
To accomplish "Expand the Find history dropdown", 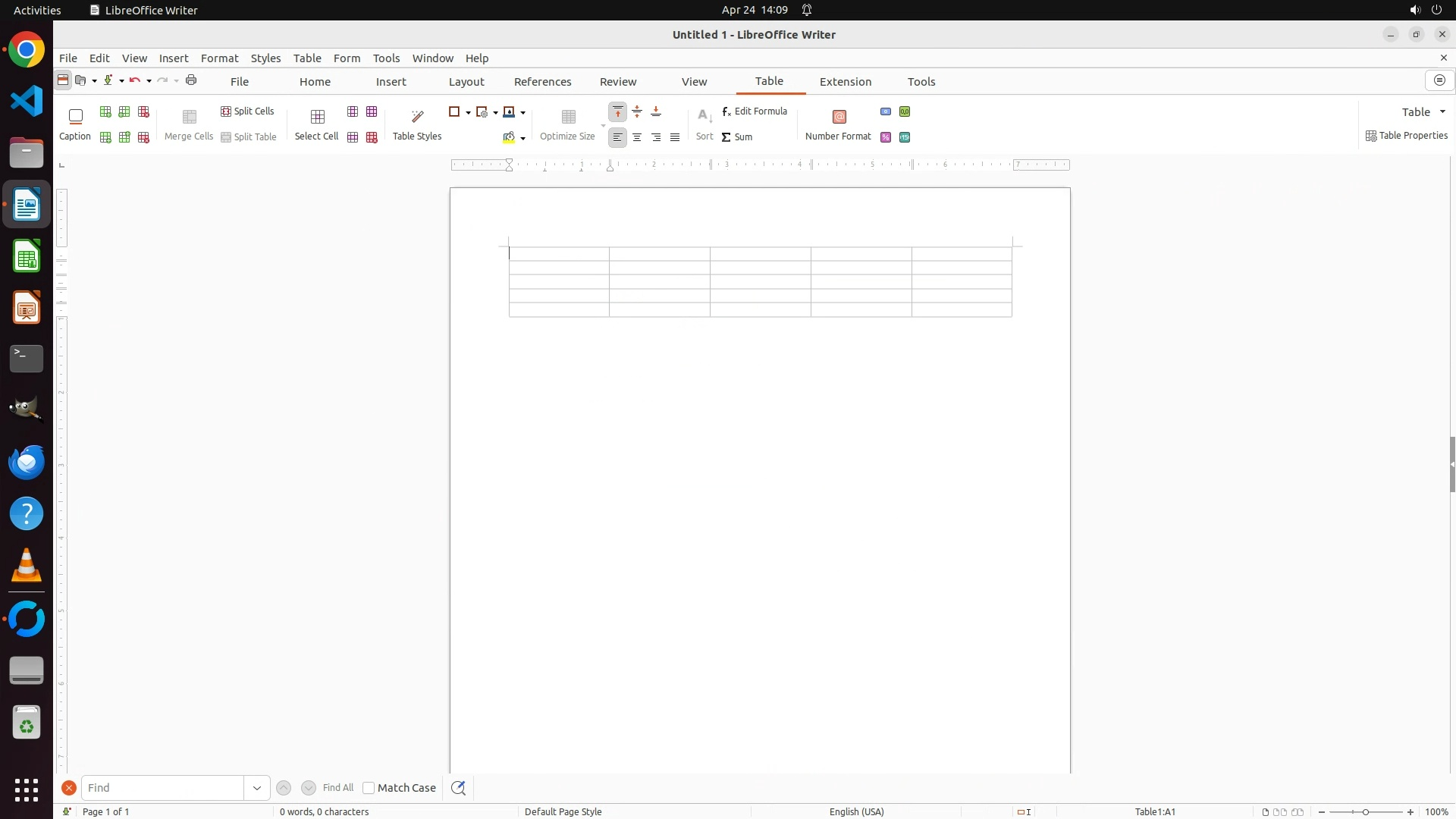I will 257,788.
